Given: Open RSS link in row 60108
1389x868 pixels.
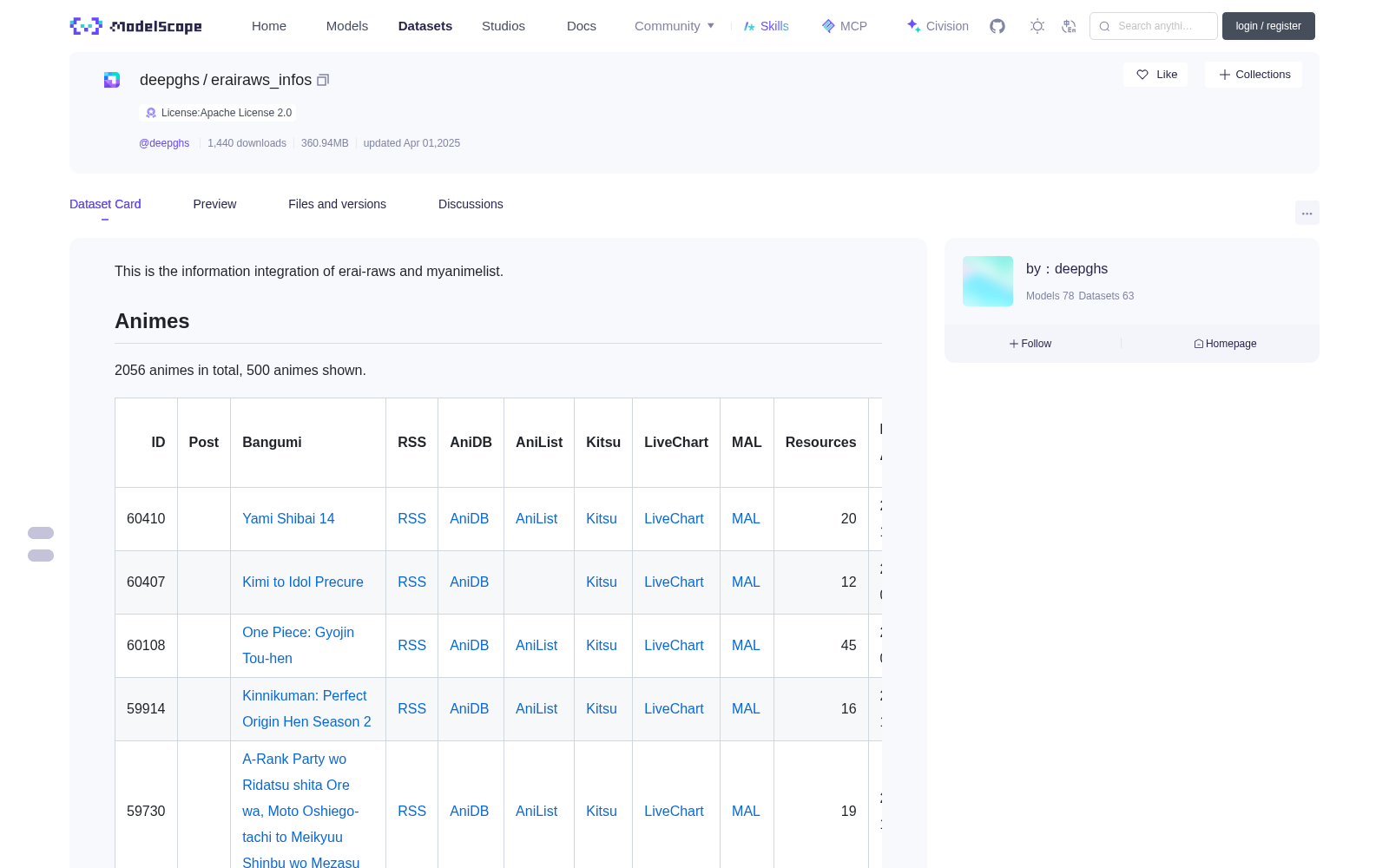Looking at the screenshot, I should coord(411,645).
